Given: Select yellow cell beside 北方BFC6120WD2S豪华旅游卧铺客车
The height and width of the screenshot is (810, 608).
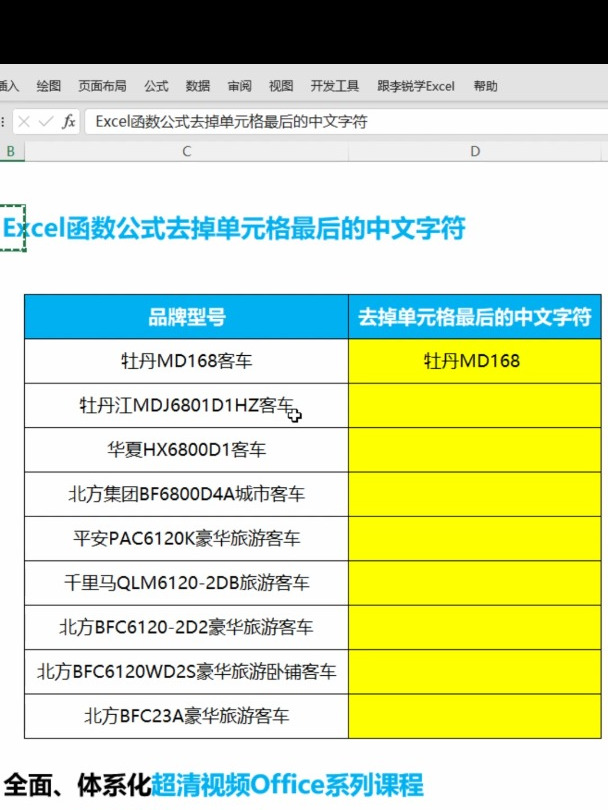Looking at the screenshot, I should [x=475, y=672].
